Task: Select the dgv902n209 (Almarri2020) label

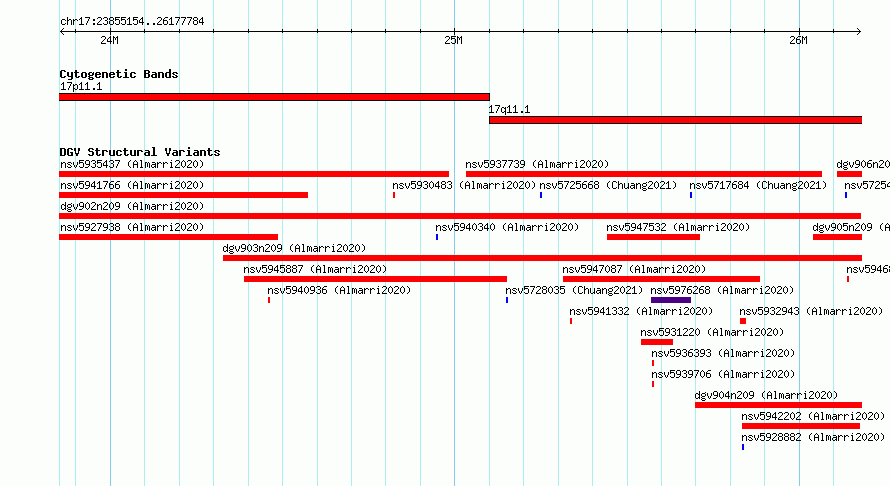Action: click(132, 206)
